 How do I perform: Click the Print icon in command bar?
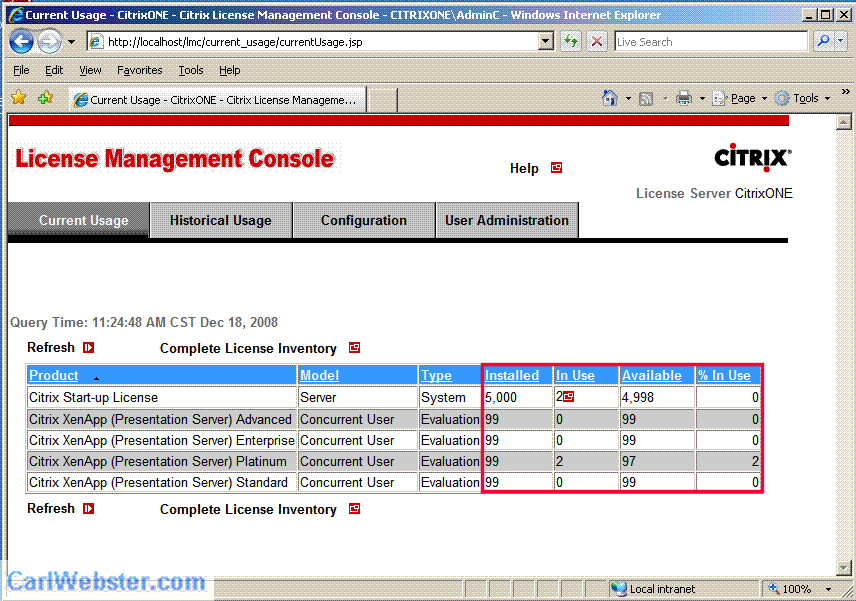click(x=683, y=98)
